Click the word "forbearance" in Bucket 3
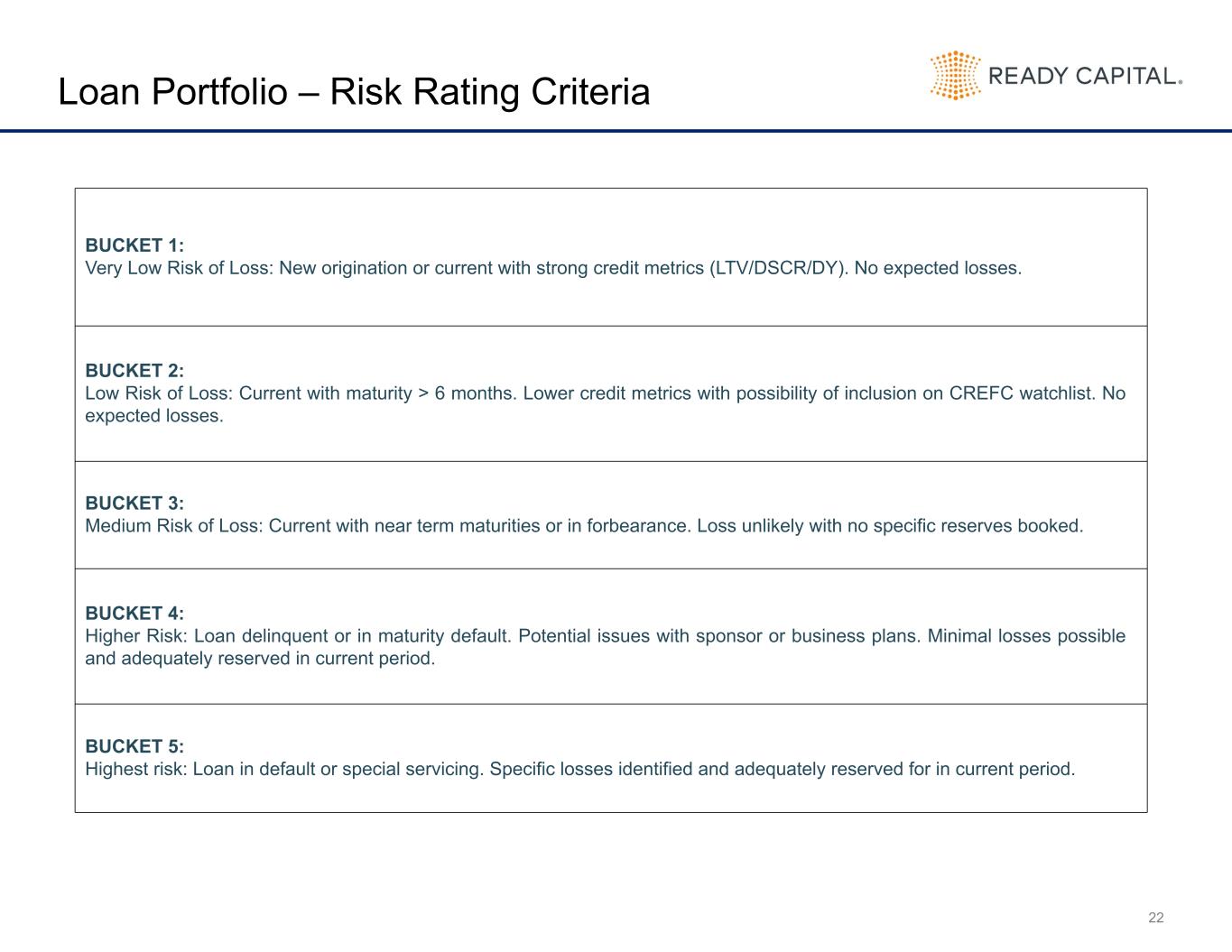 pyautogui.click(x=638, y=526)
